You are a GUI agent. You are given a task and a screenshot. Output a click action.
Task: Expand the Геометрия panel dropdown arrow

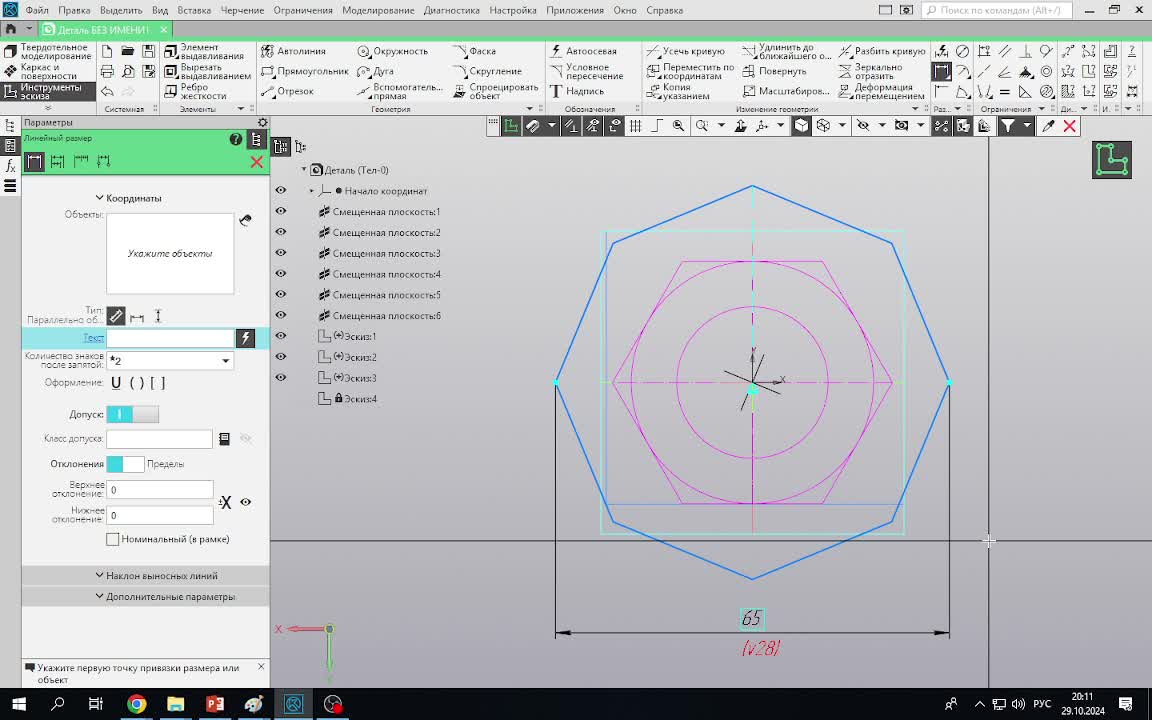click(530, 109)
